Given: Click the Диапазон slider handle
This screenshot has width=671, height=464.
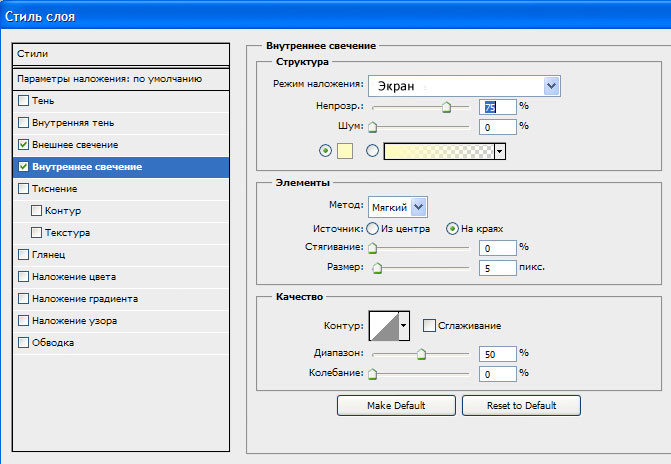Looking at the screenshot, I should click(x=422, y=354).
